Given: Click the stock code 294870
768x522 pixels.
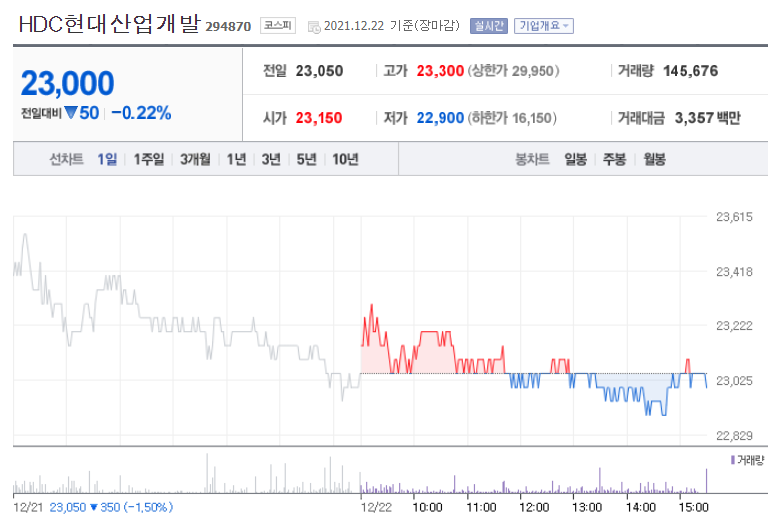Looking at the screenshot, I should click(228, 26).
